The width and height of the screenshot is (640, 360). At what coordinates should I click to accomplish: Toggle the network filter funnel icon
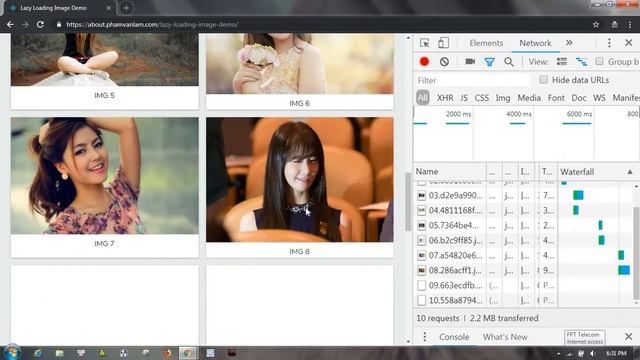489,62
